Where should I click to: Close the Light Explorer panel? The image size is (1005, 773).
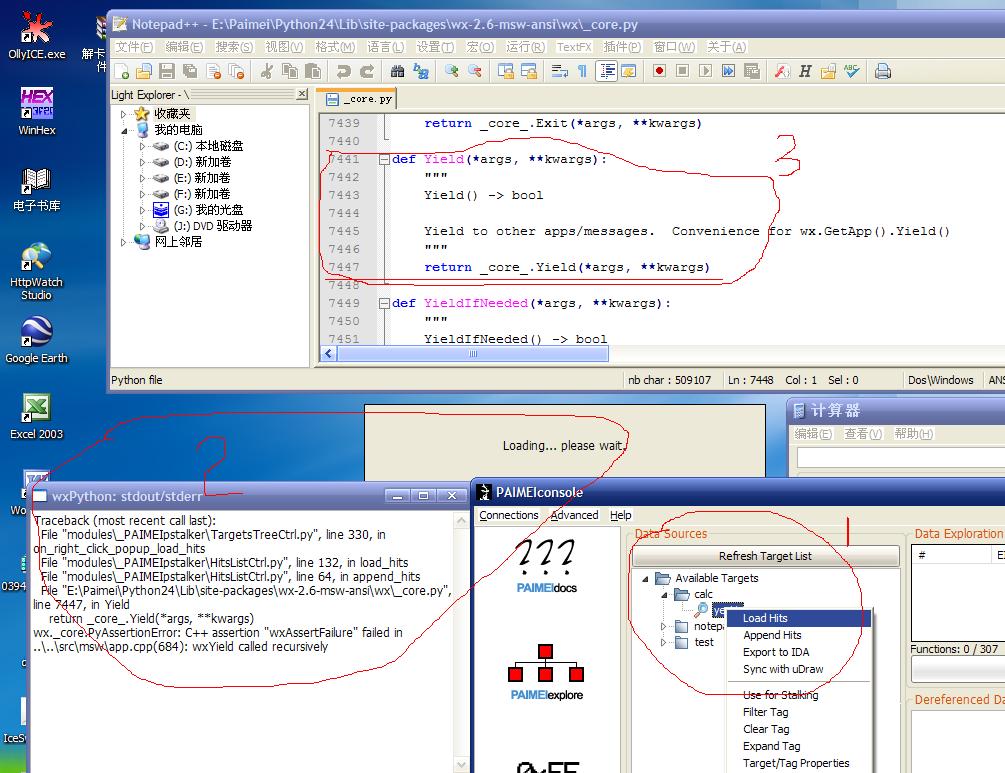[302, 94]
